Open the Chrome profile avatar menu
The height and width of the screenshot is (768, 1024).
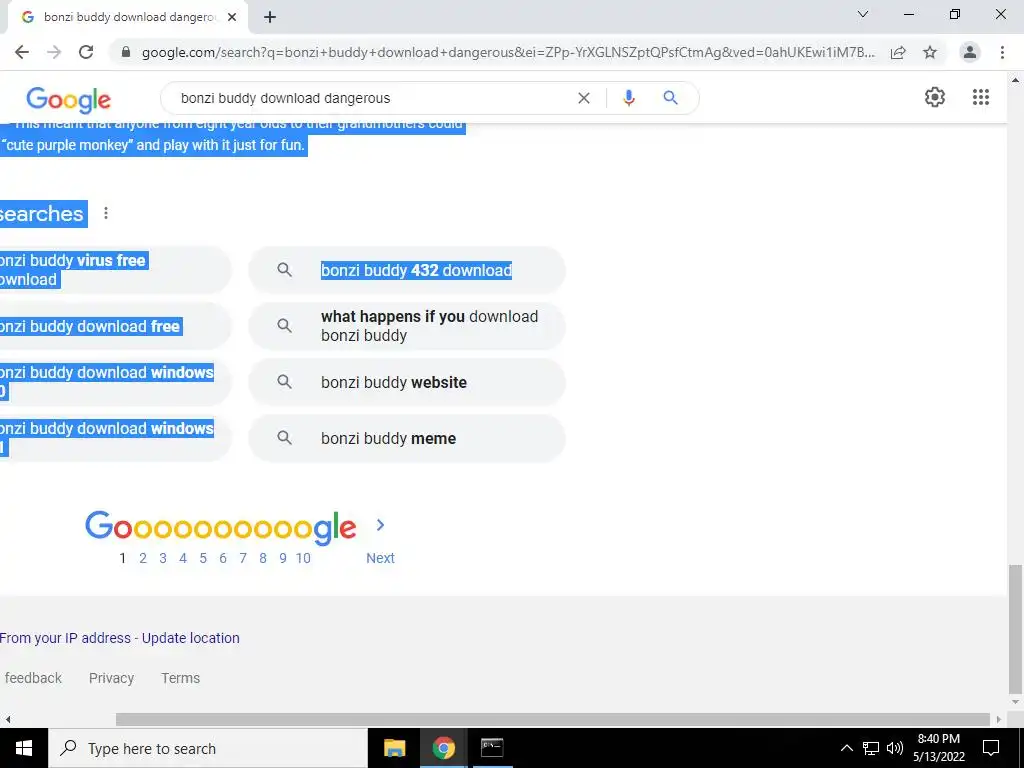(970, 52)
